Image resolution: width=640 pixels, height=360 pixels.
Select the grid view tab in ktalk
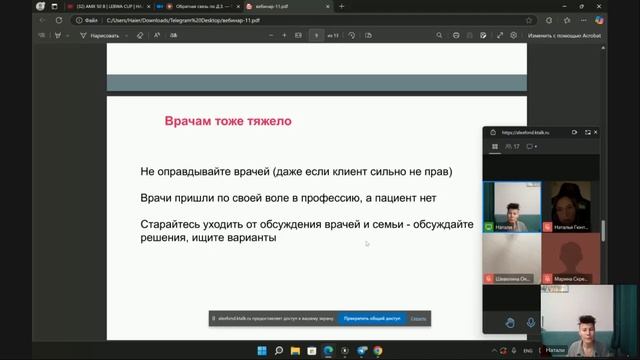click(x=495, y=147)
